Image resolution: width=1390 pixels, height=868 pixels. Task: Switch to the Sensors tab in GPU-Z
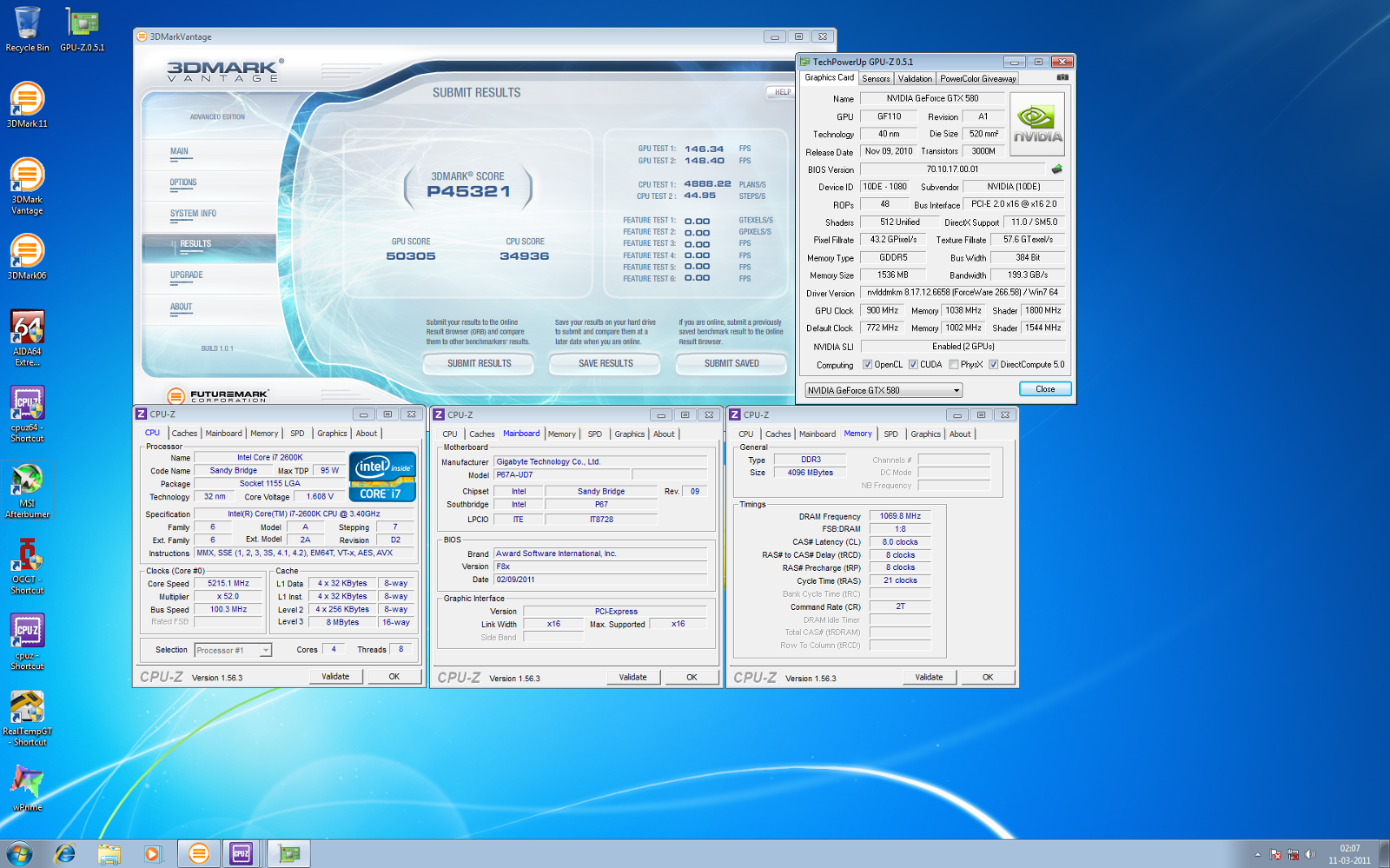pyautogui.click(x=876, y=78)
